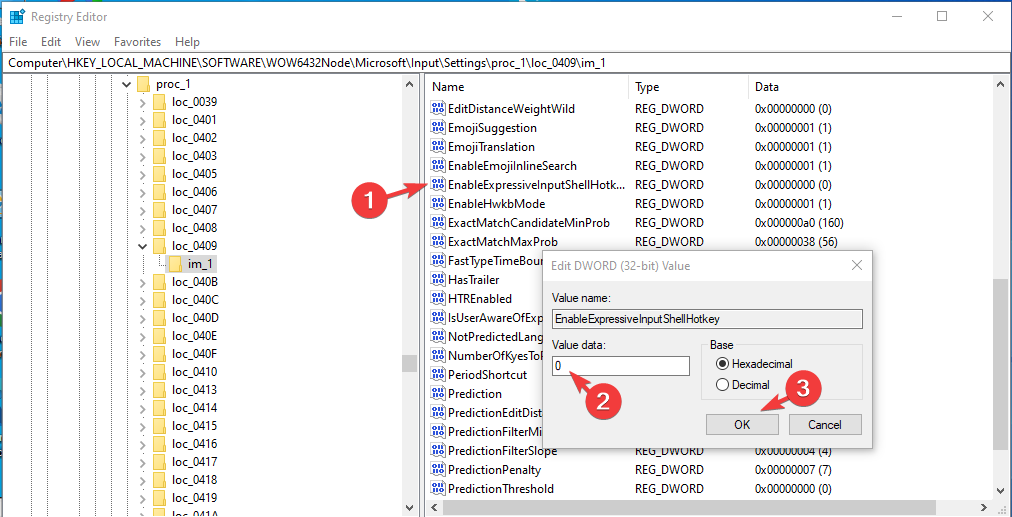The height and width of the screenshot is (517, 1012).
Task: Click the loc_040B folder icon
Action: coord(159,282)
